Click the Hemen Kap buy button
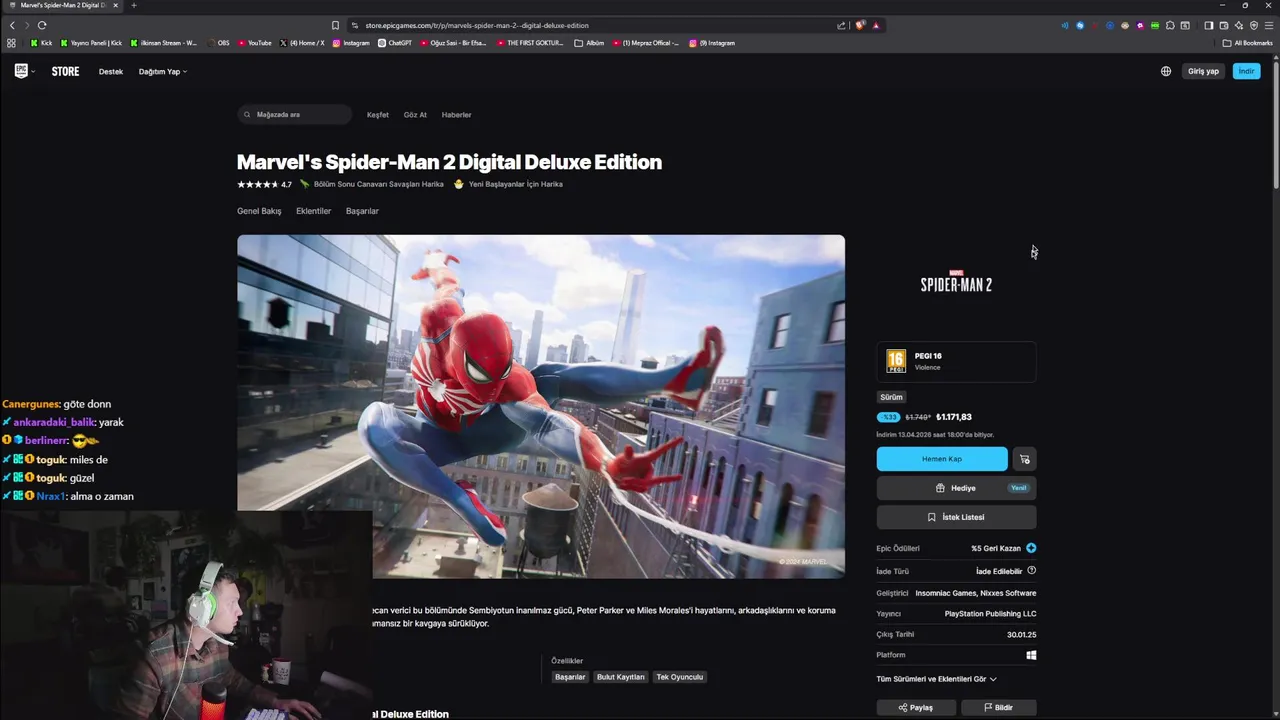1280x720 pixels. point(942,459)
